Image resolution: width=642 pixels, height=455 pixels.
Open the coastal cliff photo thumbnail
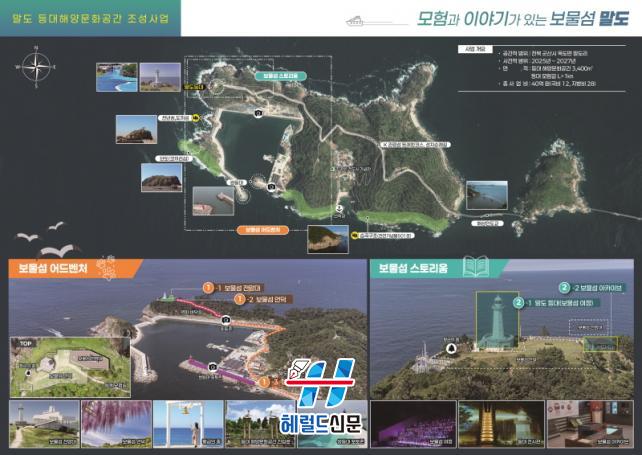(328, 239)
